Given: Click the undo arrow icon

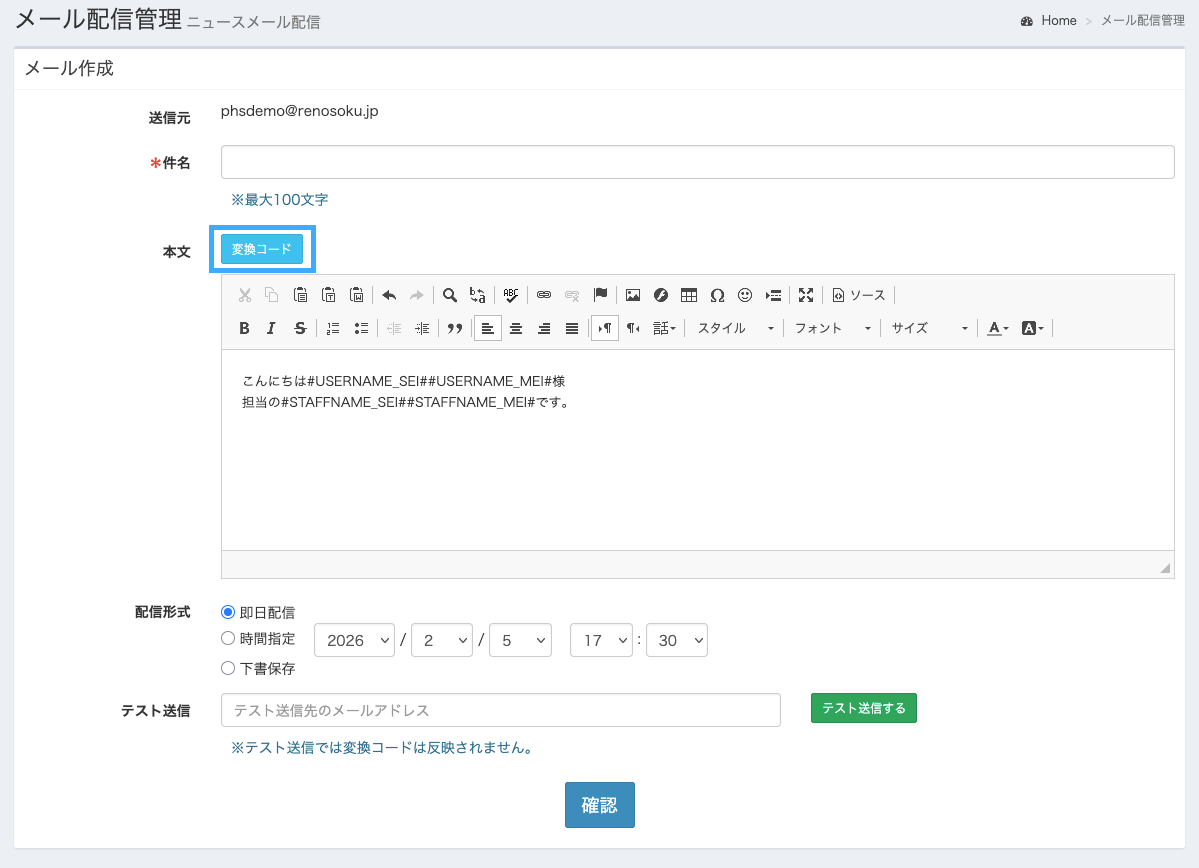Looking at the screenshot, I should (x=389, y=295).
